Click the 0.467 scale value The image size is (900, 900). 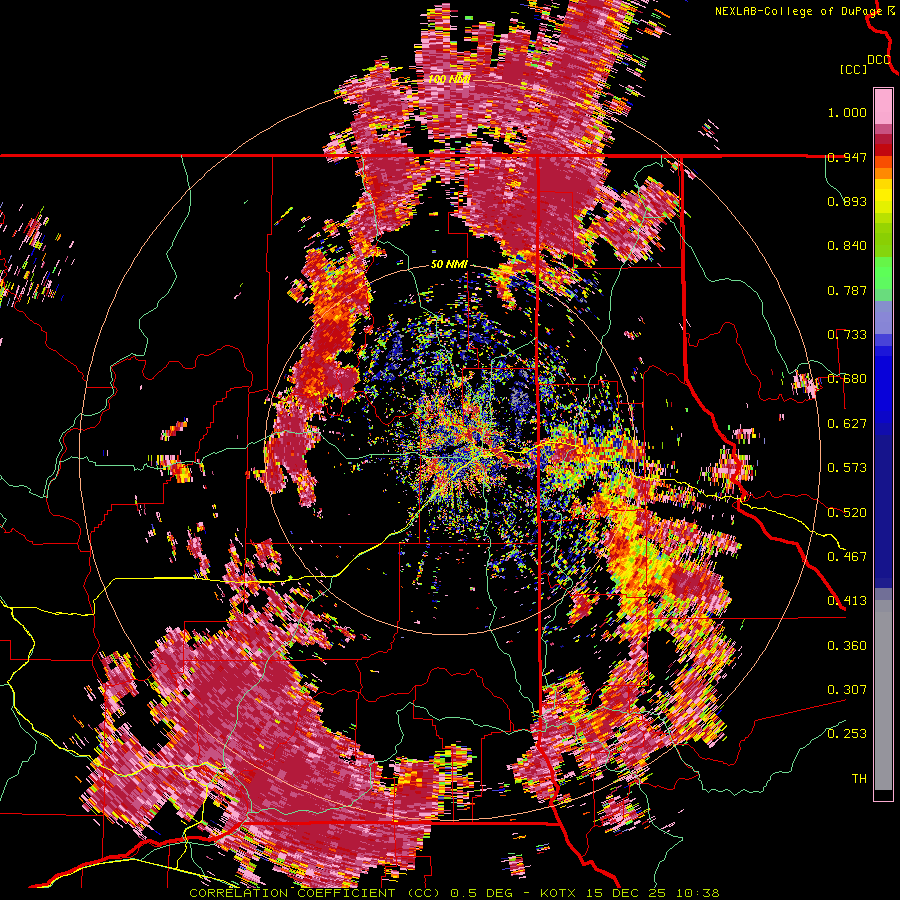pyautogui.click(x=847, y=557)
